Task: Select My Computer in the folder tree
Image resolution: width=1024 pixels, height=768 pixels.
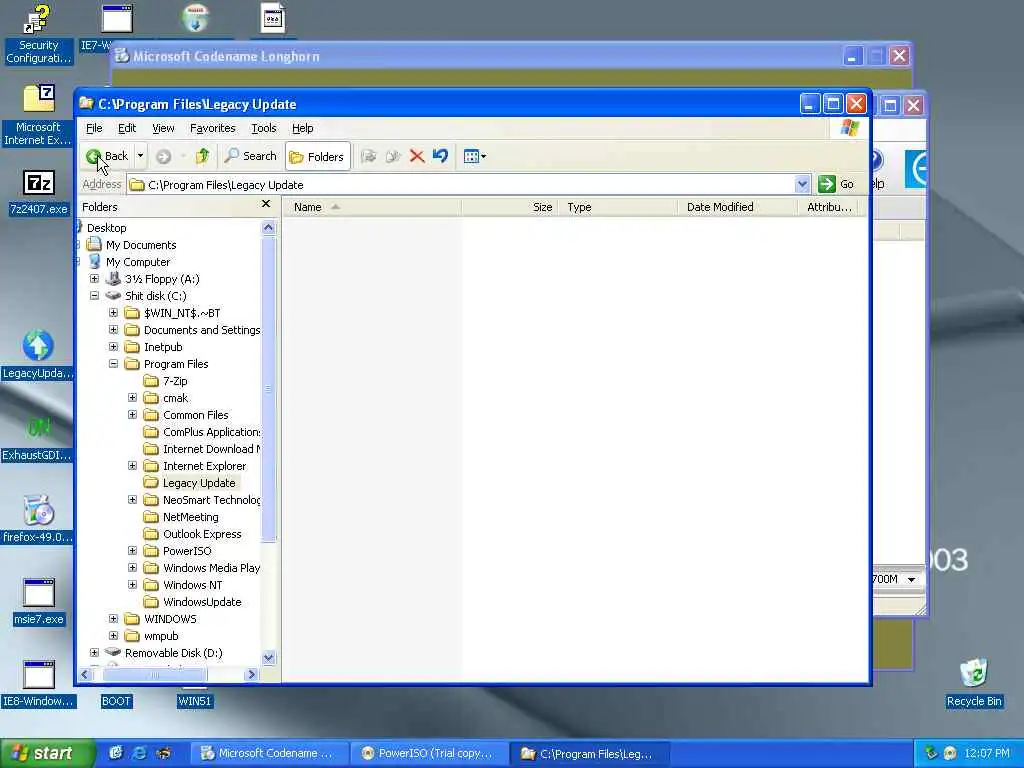Action: 138,262
